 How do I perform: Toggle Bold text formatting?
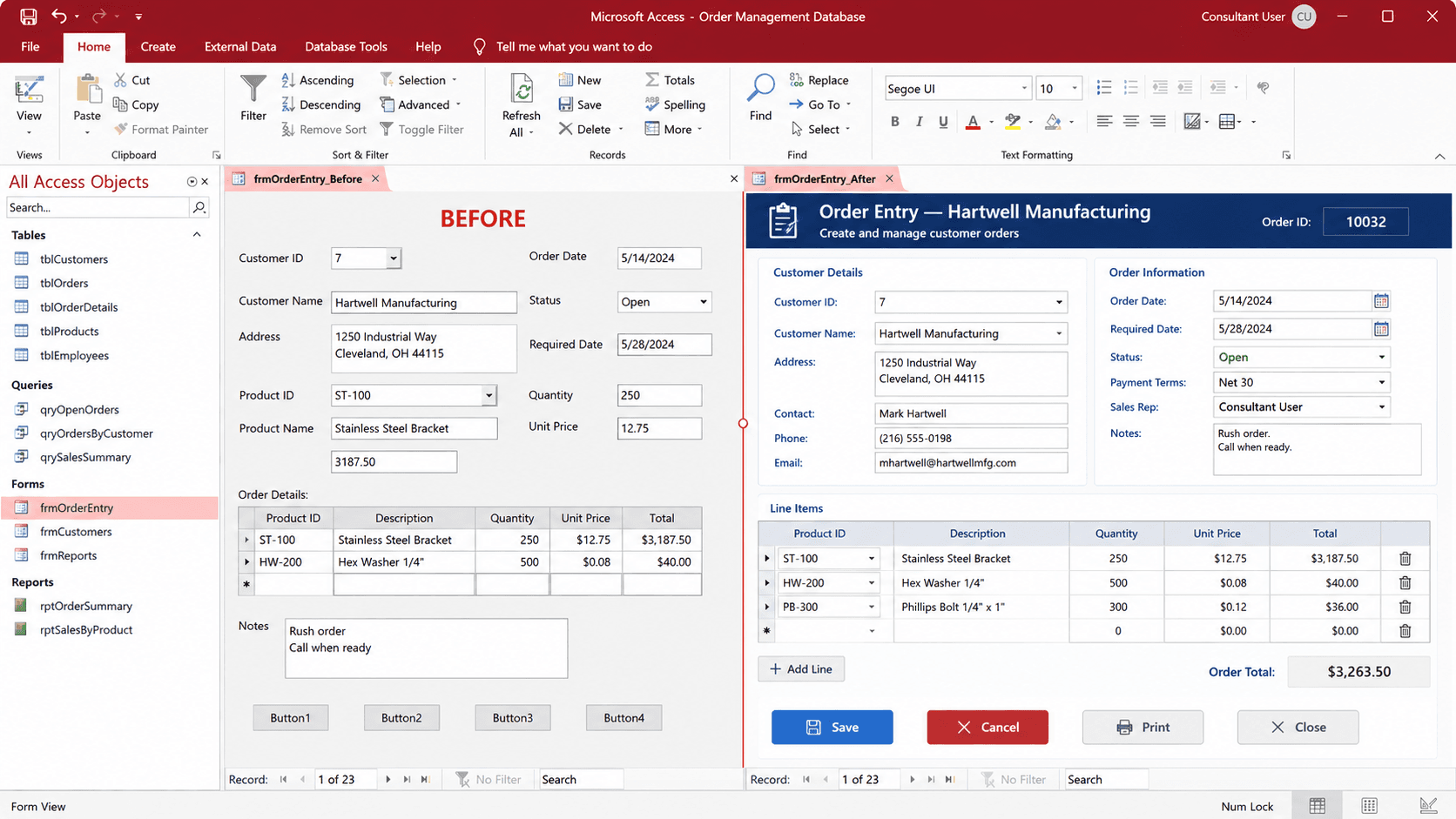894,122
